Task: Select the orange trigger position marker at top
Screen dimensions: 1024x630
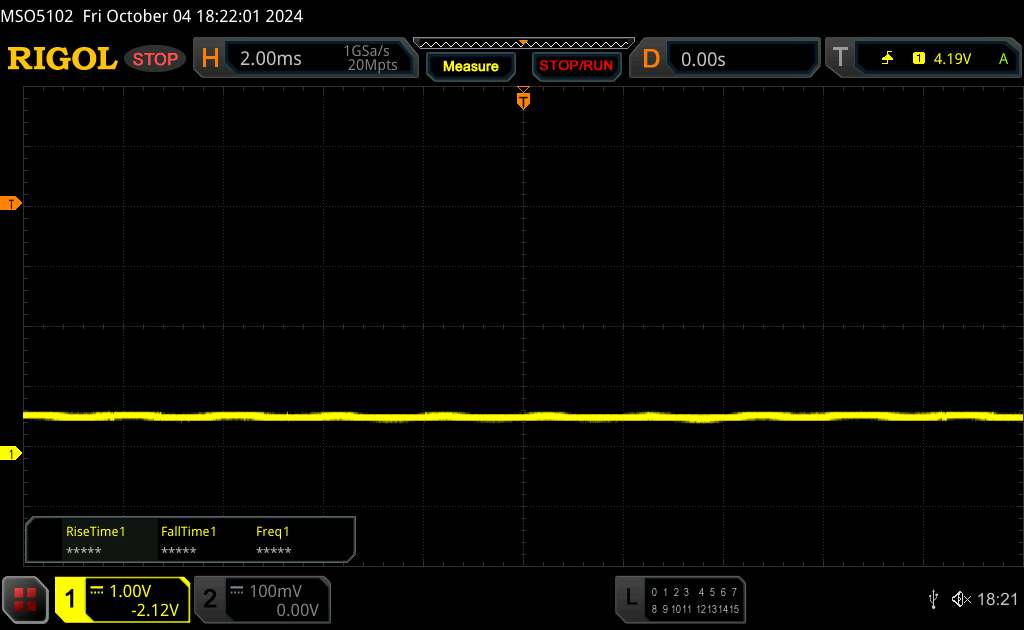Action: 523,99
